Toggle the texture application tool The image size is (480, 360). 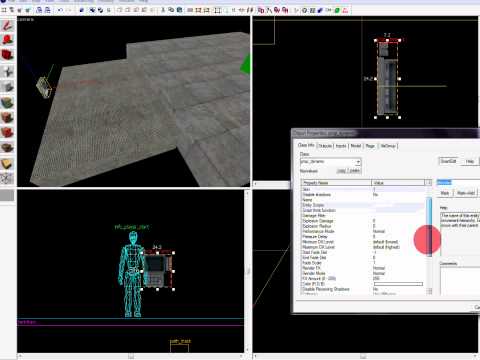coord(7,102)
